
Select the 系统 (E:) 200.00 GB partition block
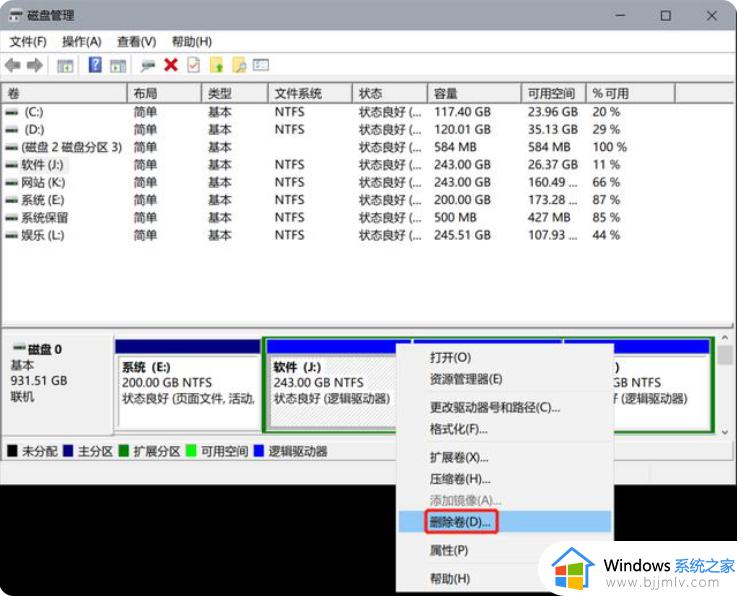pos(188,384)
